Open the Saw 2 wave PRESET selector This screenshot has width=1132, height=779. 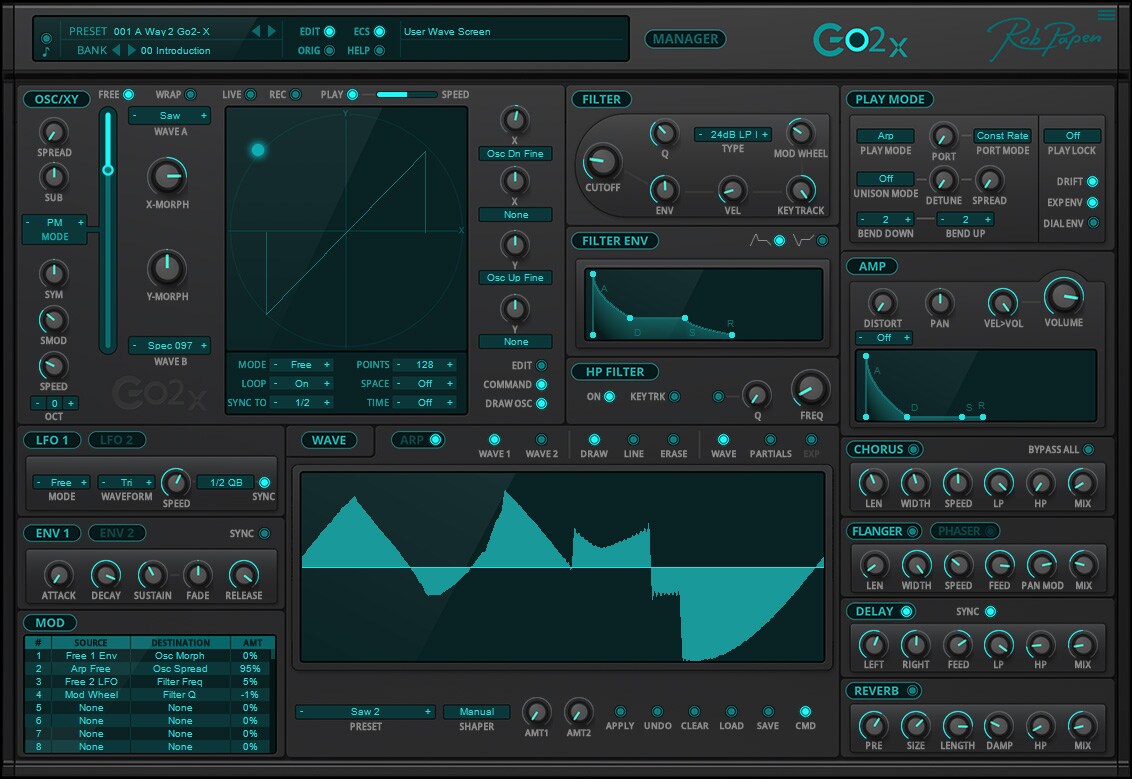[365, 712]
